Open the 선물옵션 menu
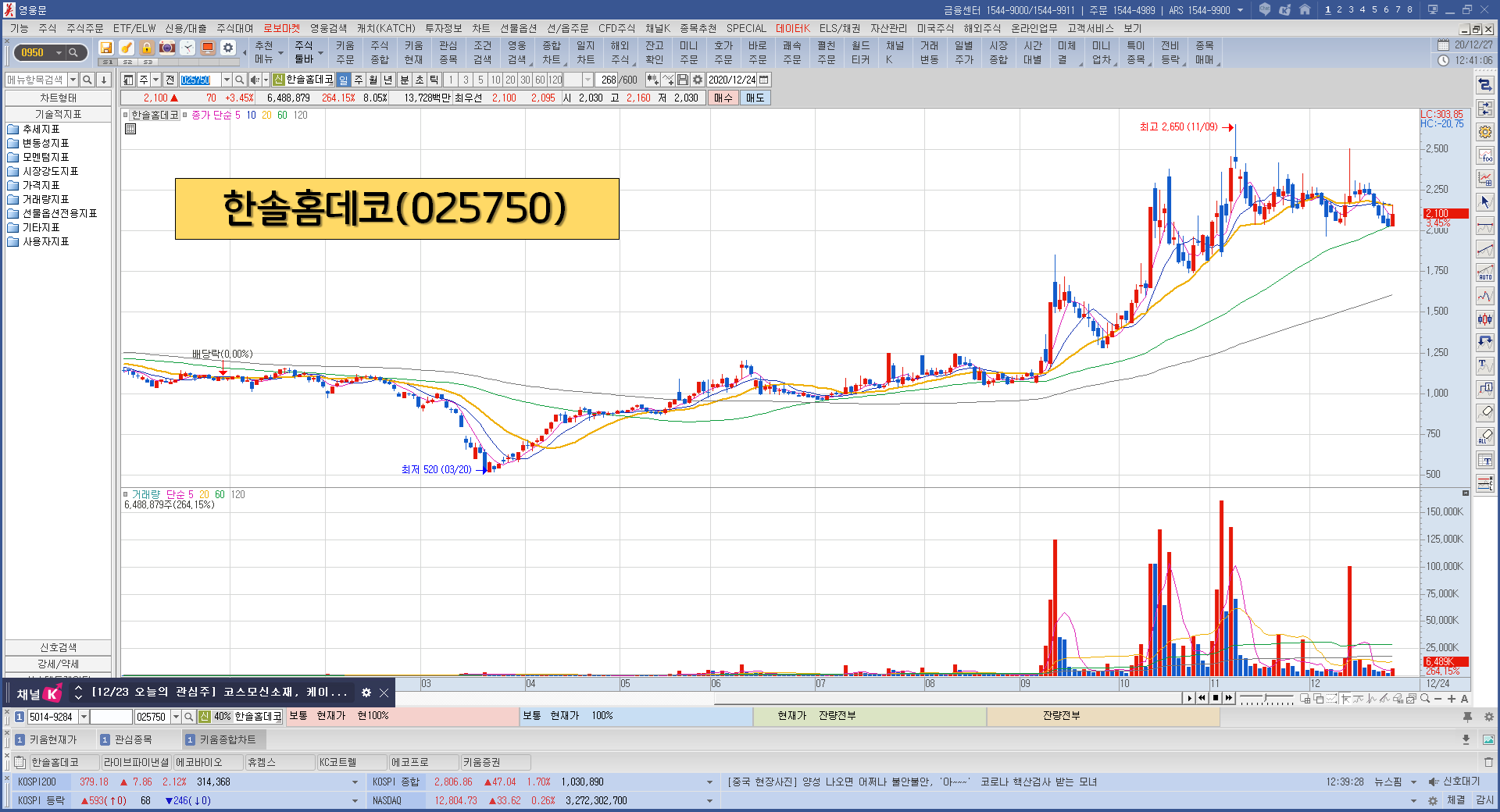 (x=518, y=28)
